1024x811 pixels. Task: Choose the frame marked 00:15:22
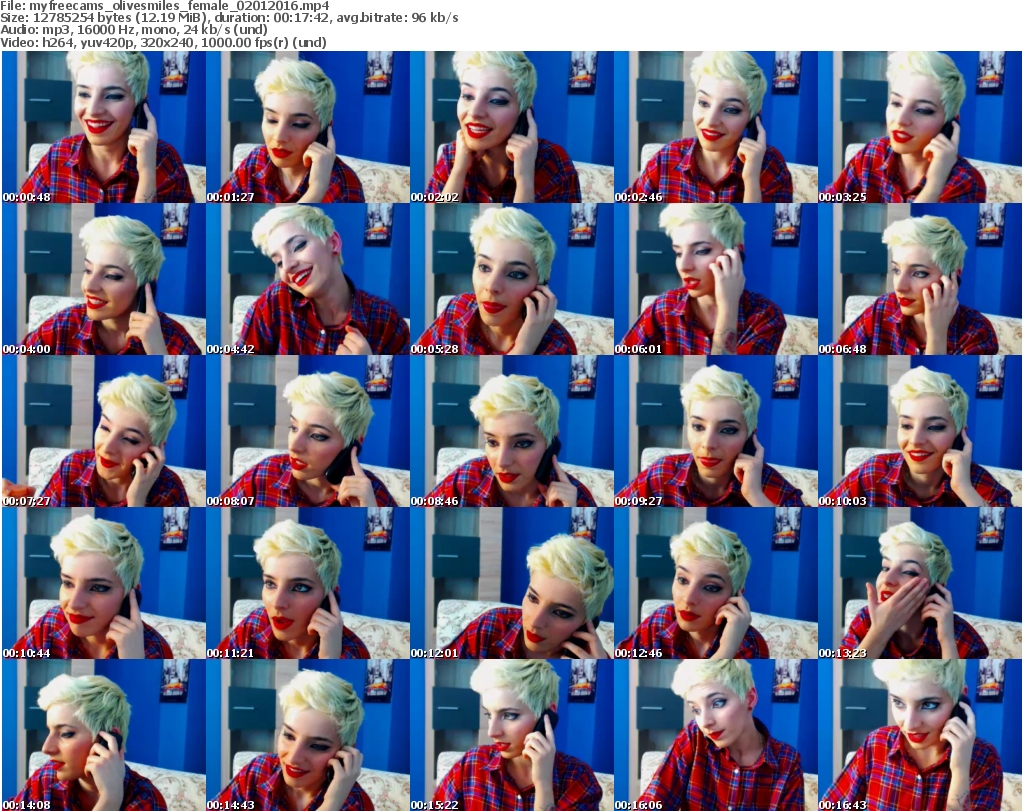tap(511, 735)
